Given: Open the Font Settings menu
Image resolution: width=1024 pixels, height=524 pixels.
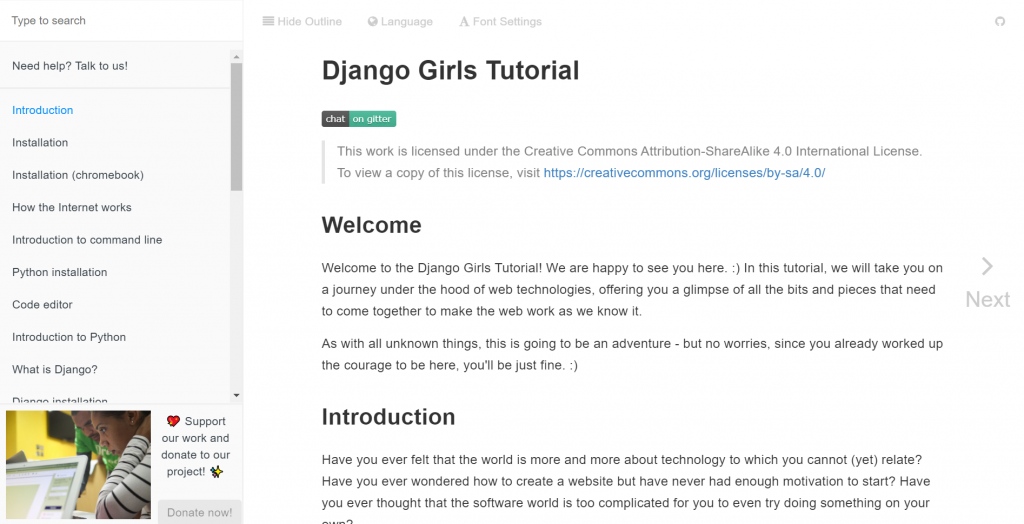Looking at the screenshot, I should point(500,22).
